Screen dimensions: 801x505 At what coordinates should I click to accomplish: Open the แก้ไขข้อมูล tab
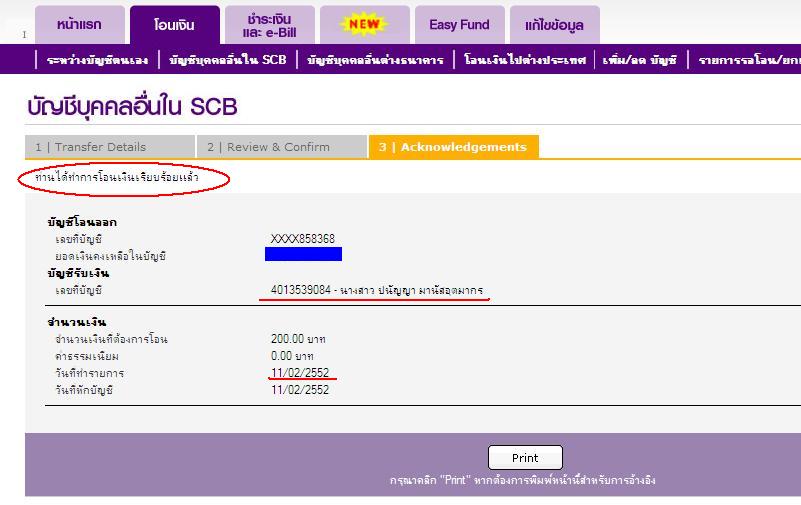tap(555, 25)
